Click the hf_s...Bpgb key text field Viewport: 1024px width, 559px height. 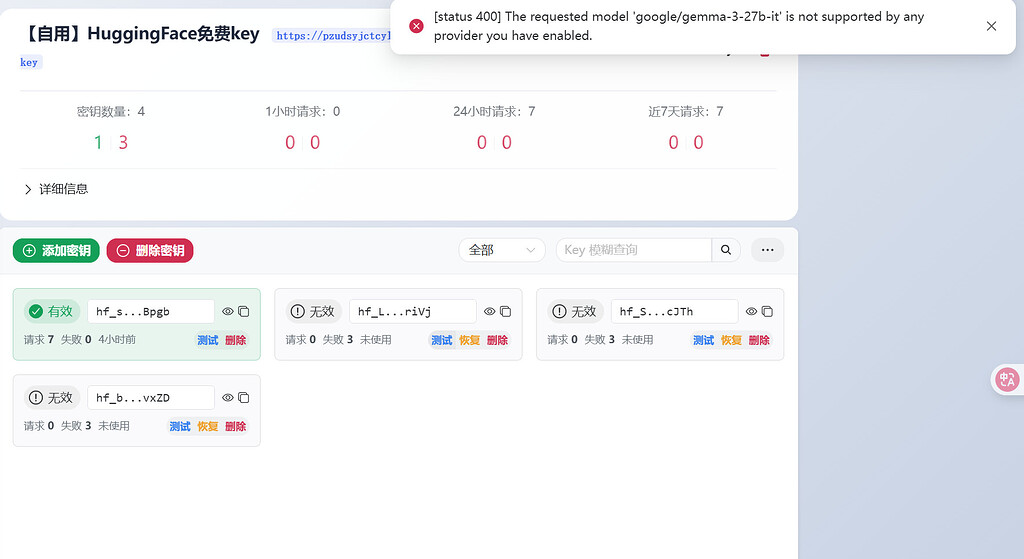[151, 311]
